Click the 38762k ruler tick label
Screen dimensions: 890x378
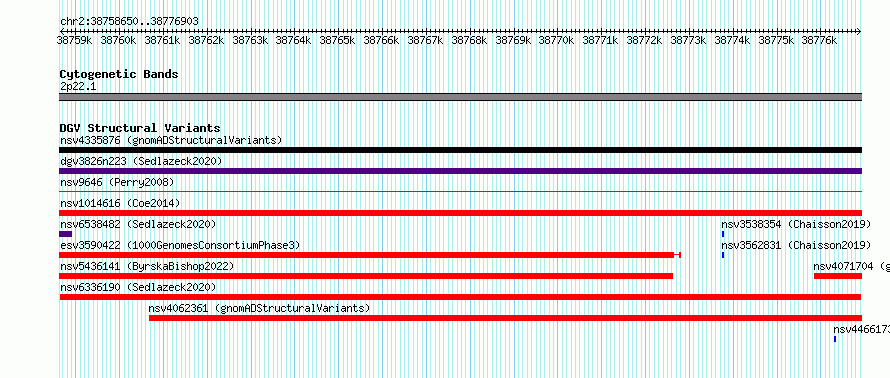[206, 40]
